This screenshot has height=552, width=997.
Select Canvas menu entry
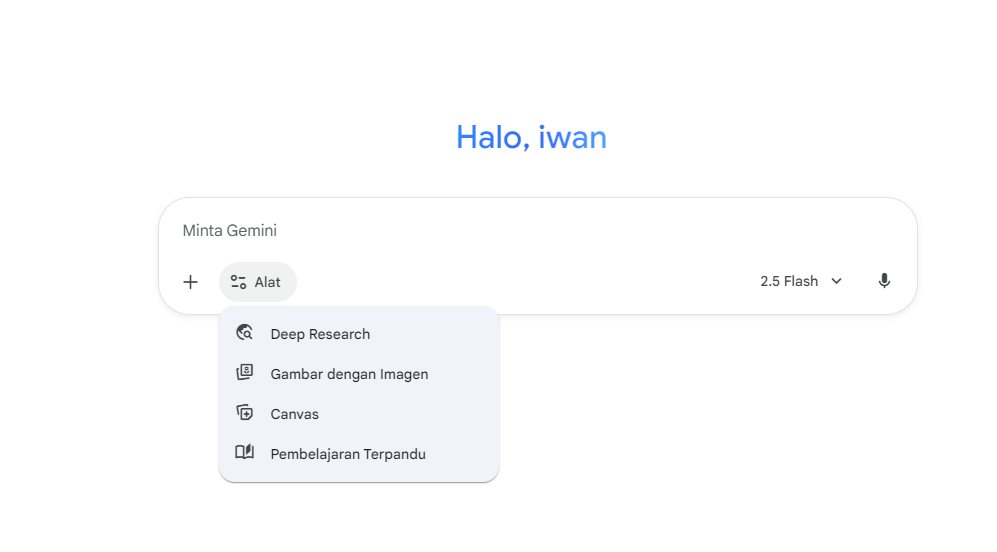(x=359, y=414)
